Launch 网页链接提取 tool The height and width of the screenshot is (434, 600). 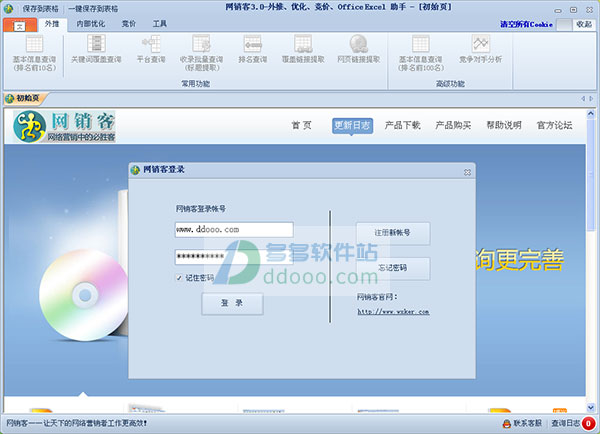359,49
